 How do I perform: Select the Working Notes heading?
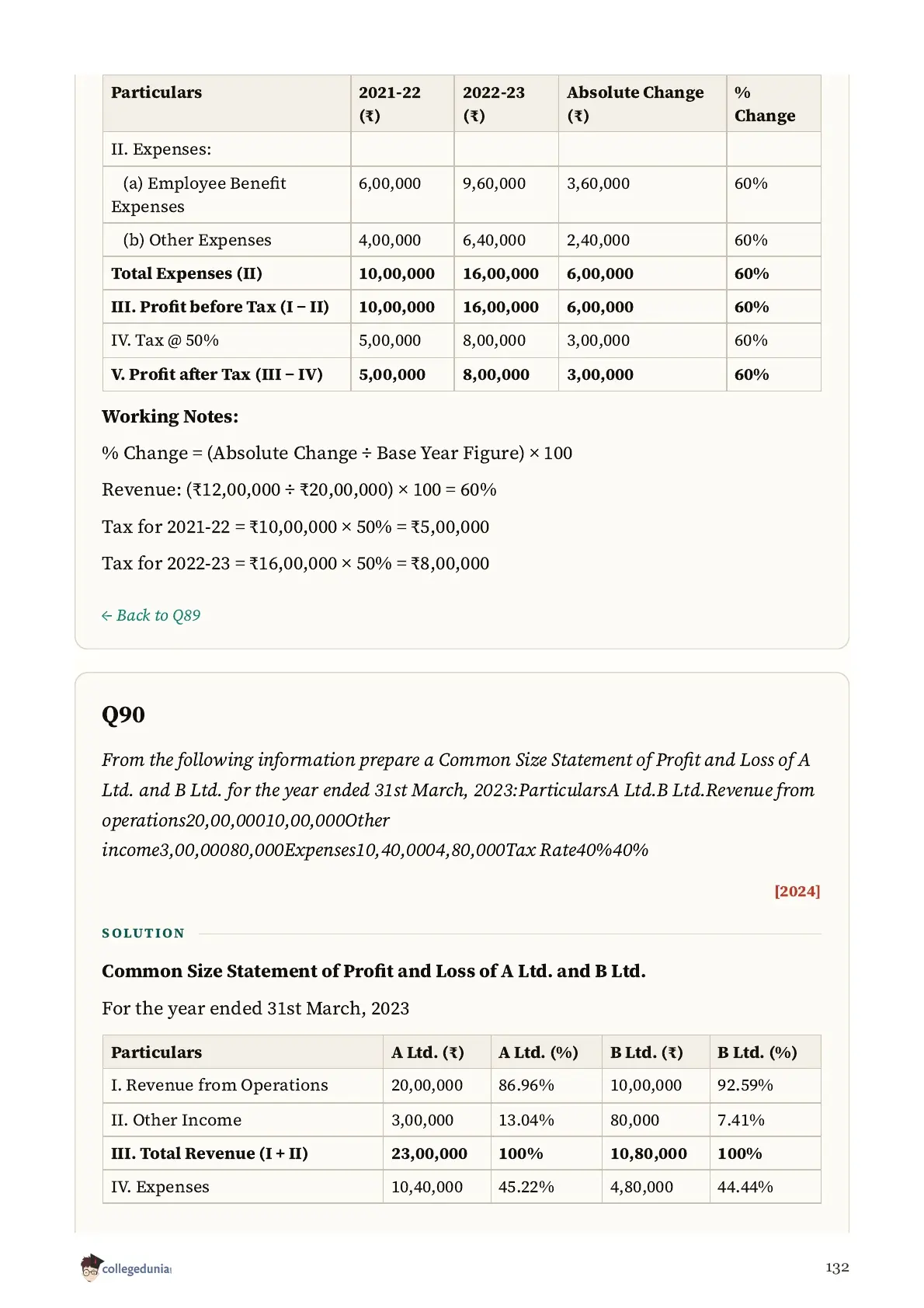[x=170, y=416]
